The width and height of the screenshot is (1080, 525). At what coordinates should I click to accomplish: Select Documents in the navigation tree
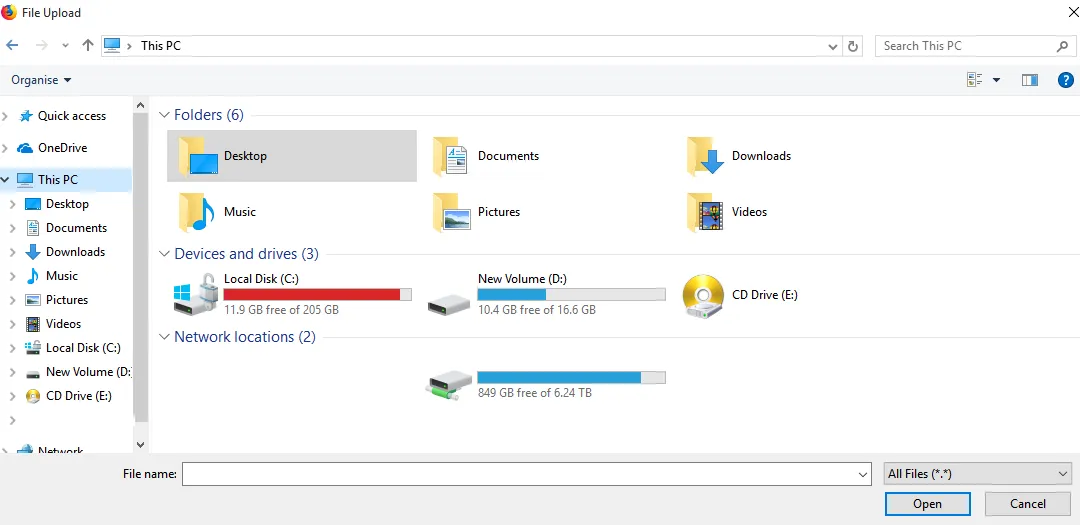point(76,227)
